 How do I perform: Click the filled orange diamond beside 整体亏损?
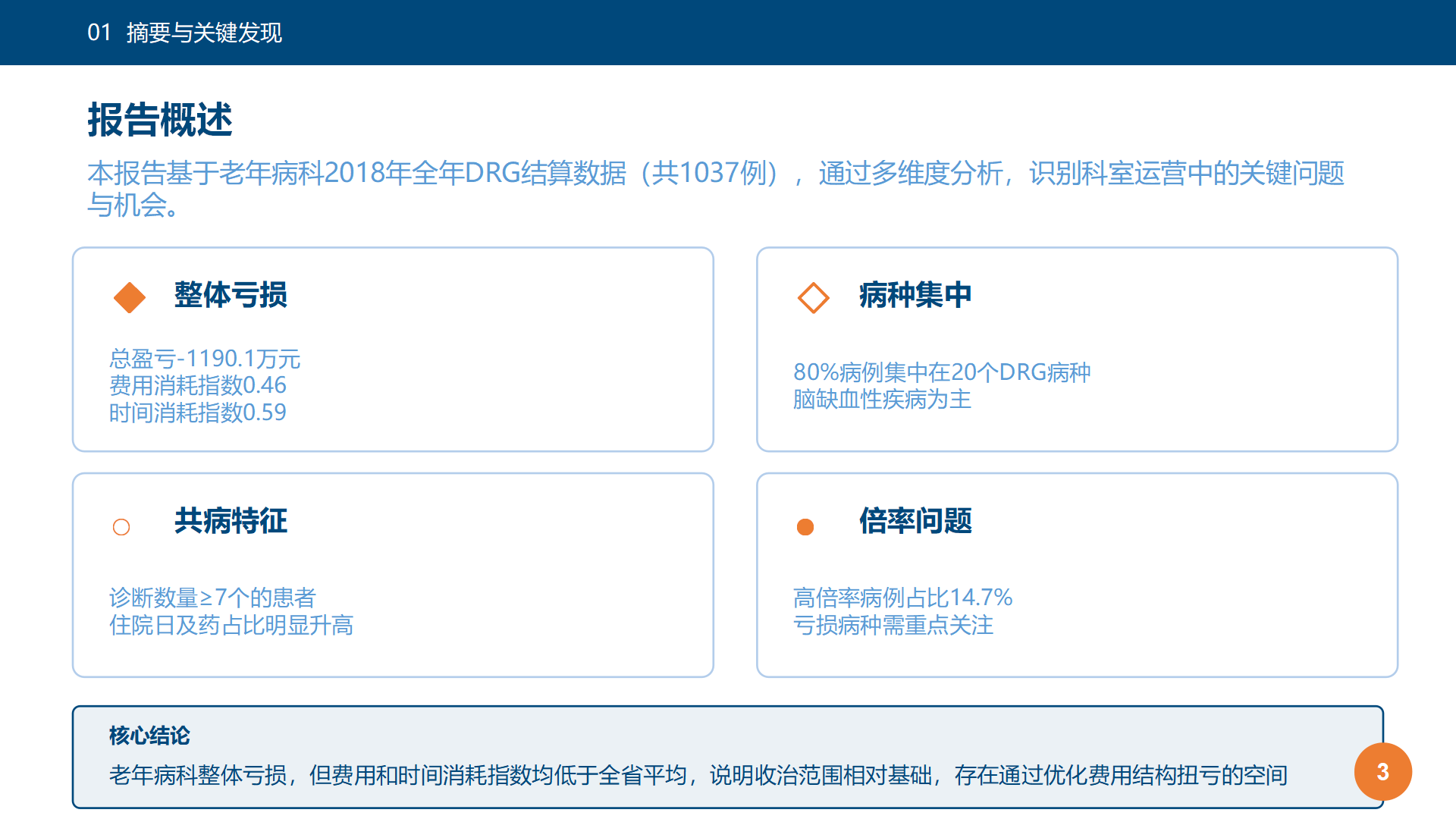coord(130,297)
